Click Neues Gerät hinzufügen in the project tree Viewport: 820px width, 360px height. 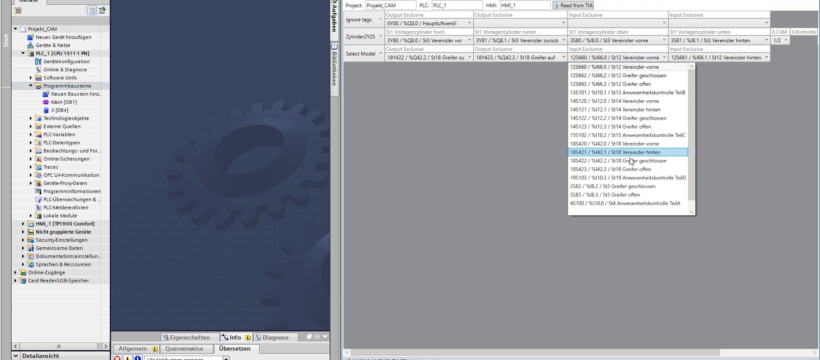pyautogui.click(x=59, y=37)
